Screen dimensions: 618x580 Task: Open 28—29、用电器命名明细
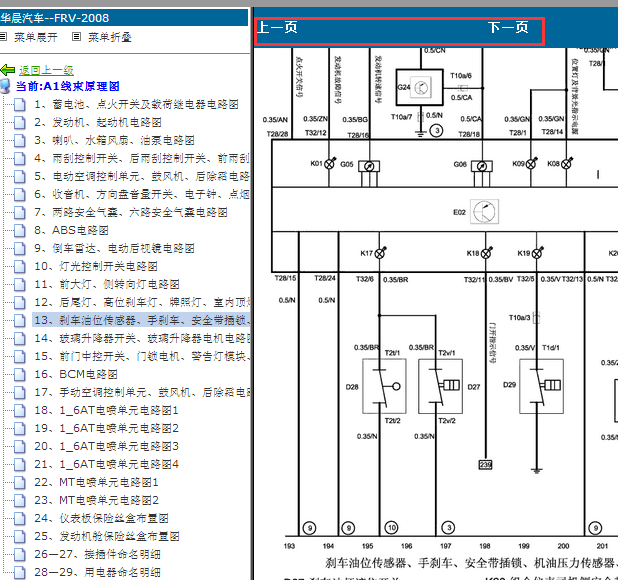(97, 573)
